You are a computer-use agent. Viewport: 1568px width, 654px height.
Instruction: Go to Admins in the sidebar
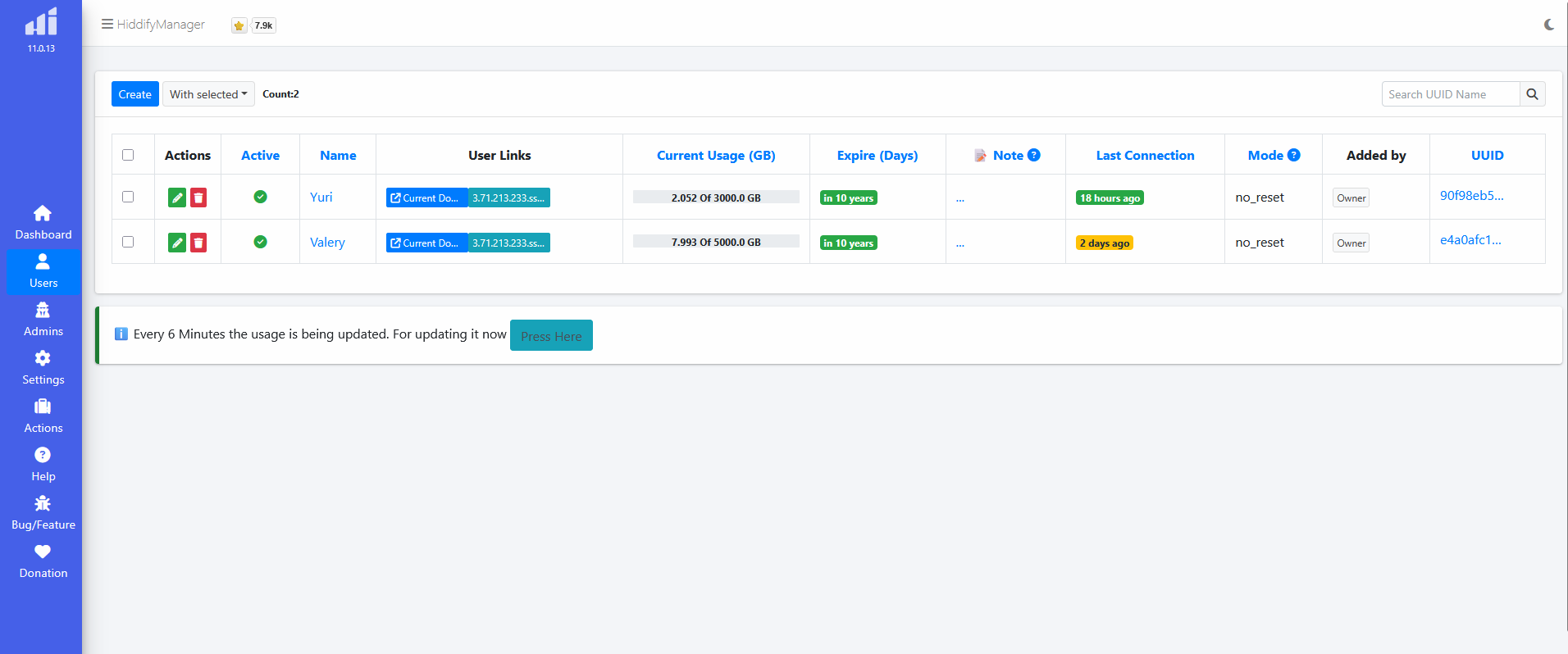pos(43,319)
